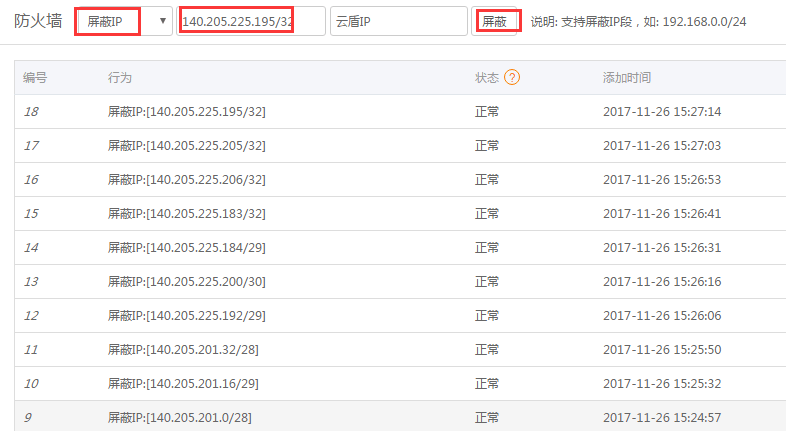Click the 屏蔽IP:[140.205.225.184/29] entry

186,248
